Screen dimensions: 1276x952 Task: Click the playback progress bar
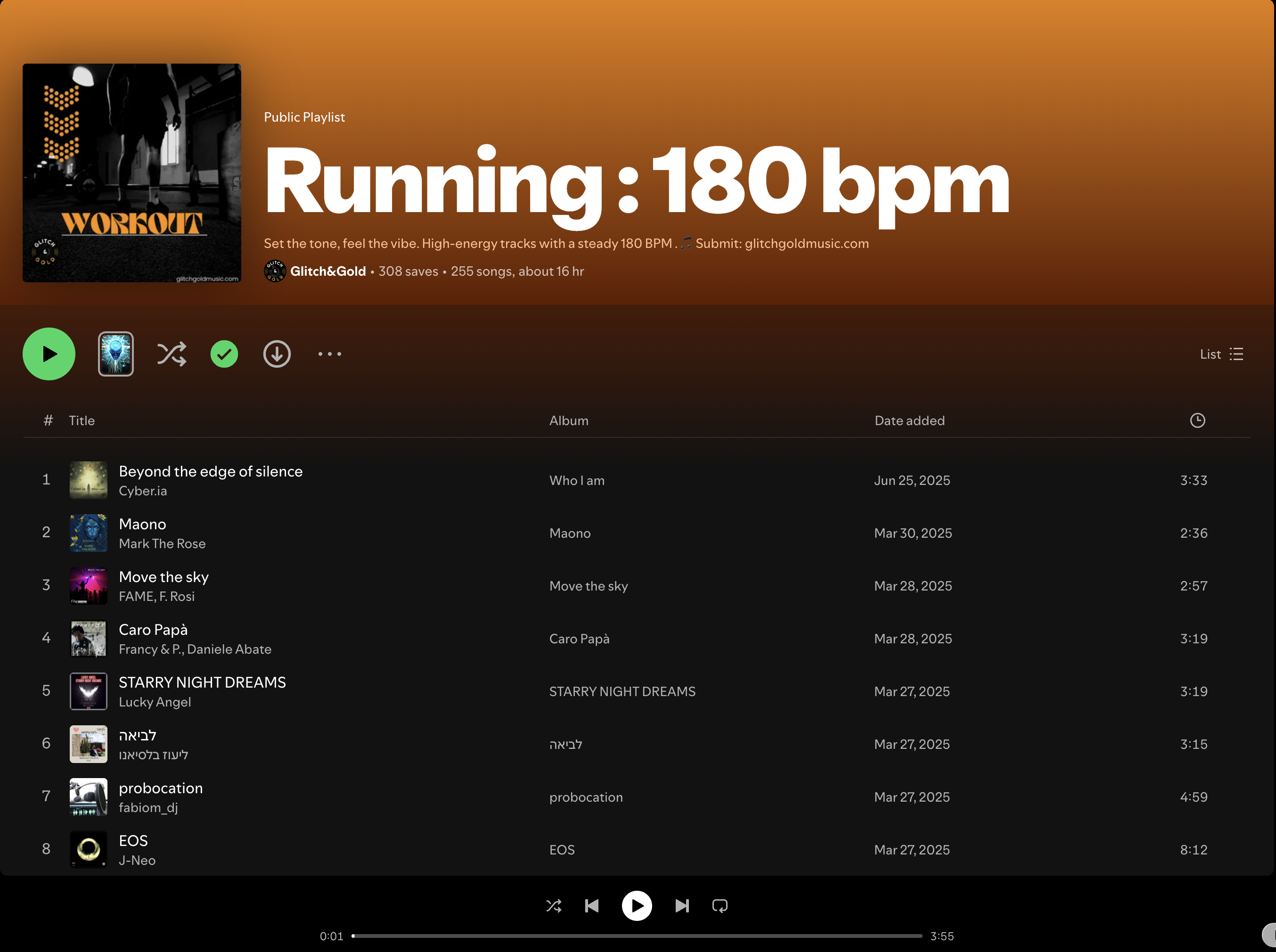[x=637, y=936]
